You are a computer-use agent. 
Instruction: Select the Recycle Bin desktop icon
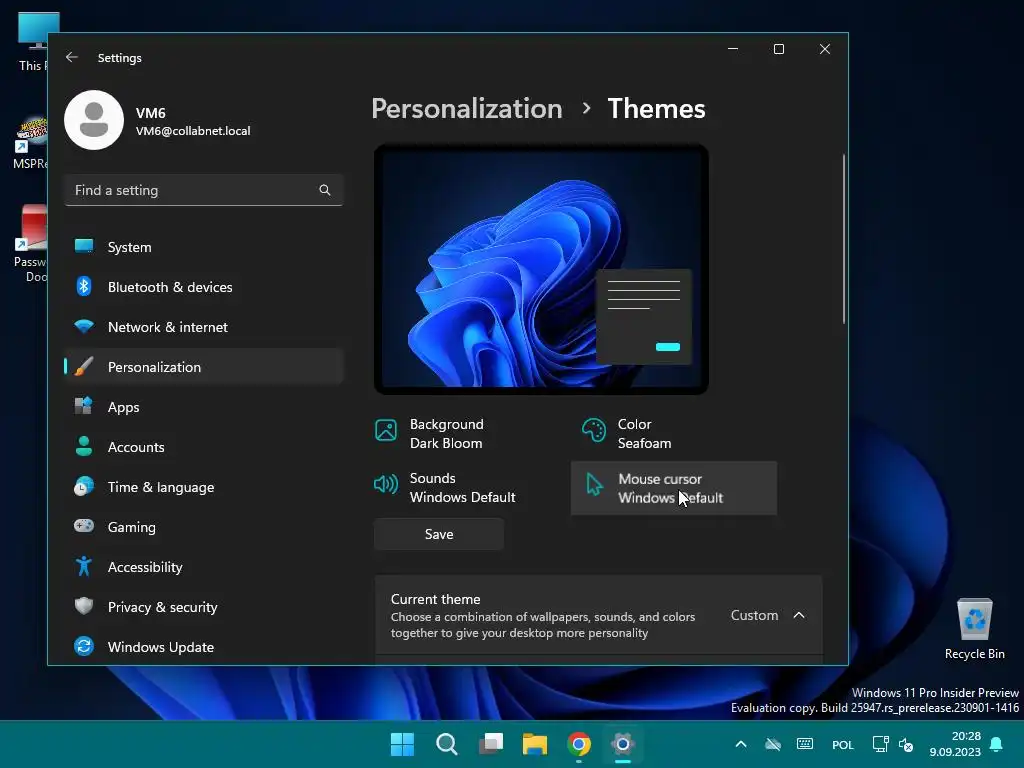(x=974, y=629)
